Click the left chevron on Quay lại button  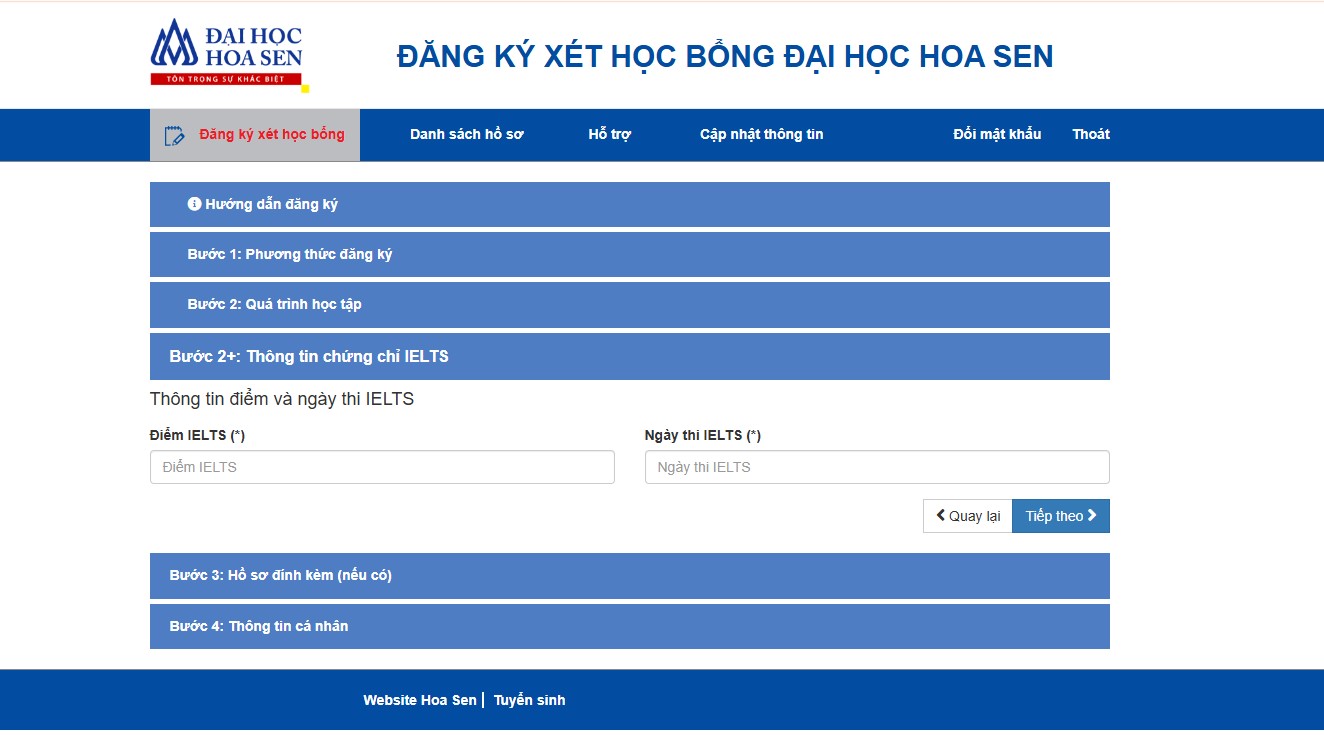(940, 515)
